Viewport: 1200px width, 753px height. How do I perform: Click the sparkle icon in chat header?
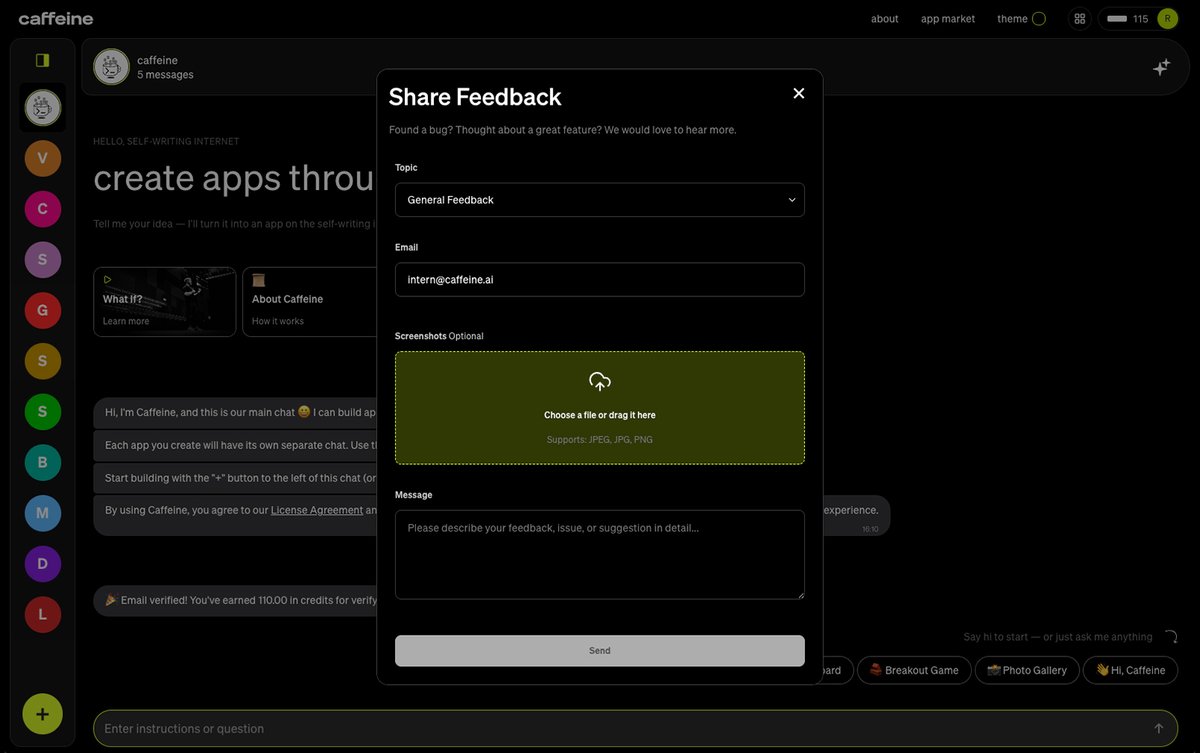pyautogui.click(x=1161, y=67)
